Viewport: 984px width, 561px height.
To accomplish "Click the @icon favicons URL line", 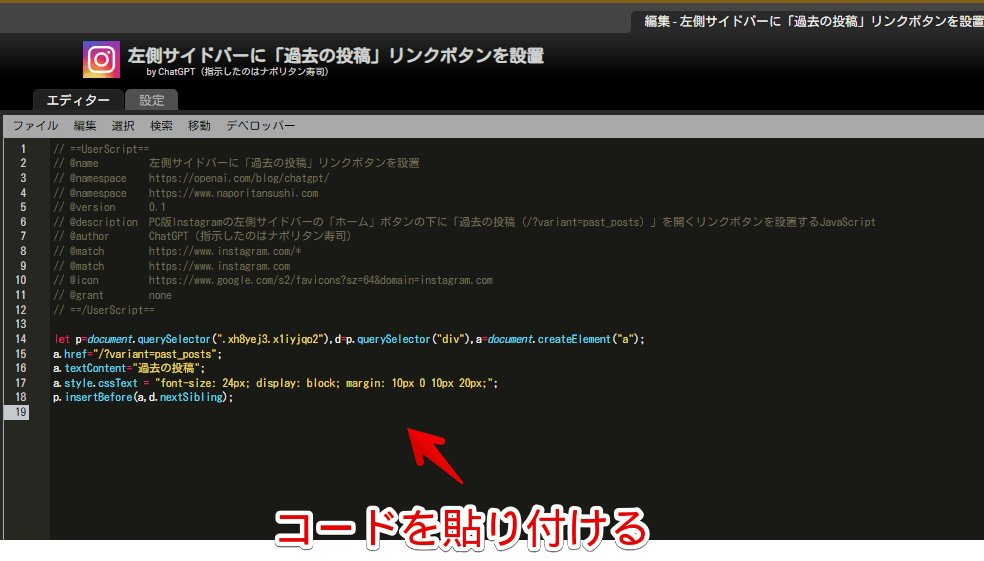I will pos(273,280).
